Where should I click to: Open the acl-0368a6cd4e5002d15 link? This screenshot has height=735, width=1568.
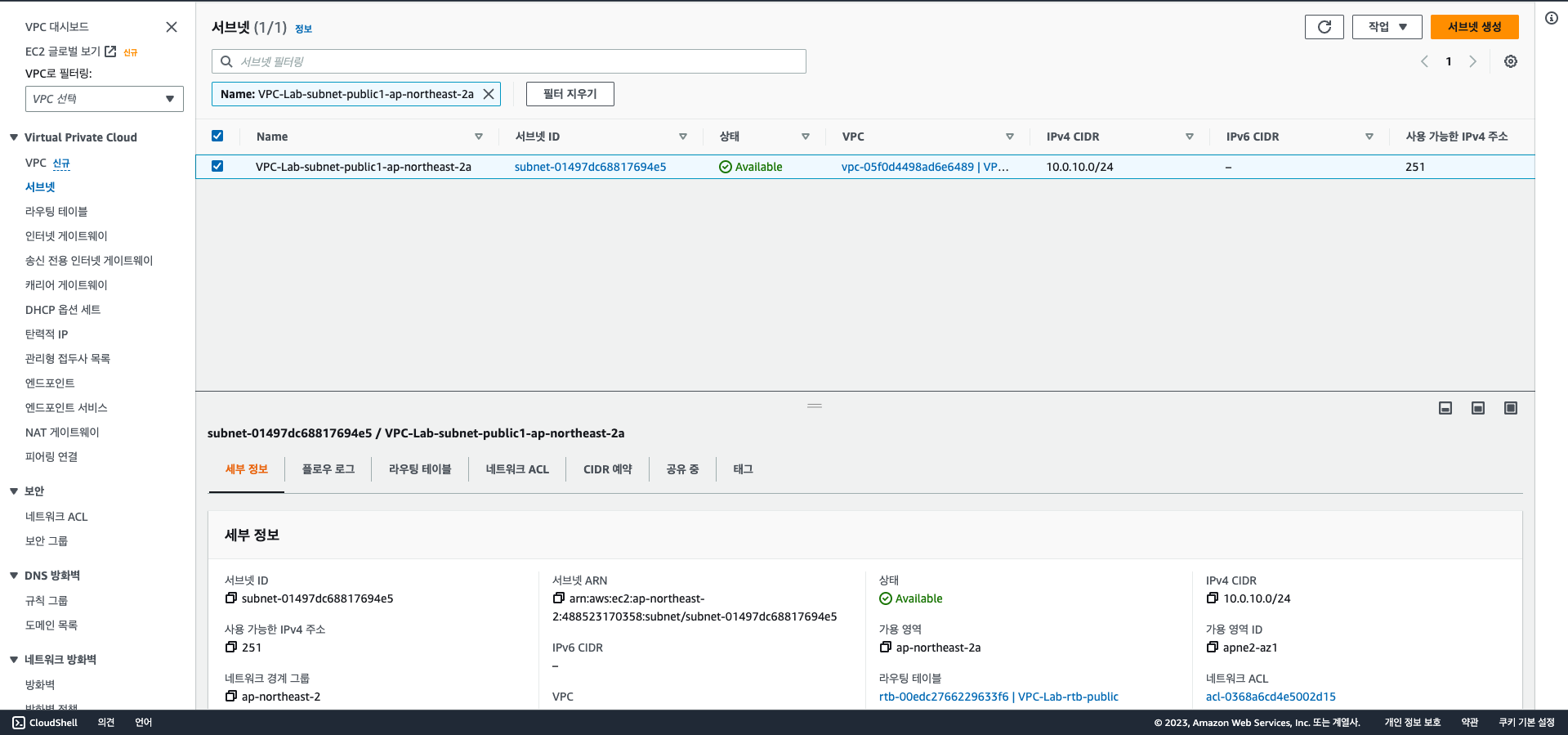(x=1271, y=697)
